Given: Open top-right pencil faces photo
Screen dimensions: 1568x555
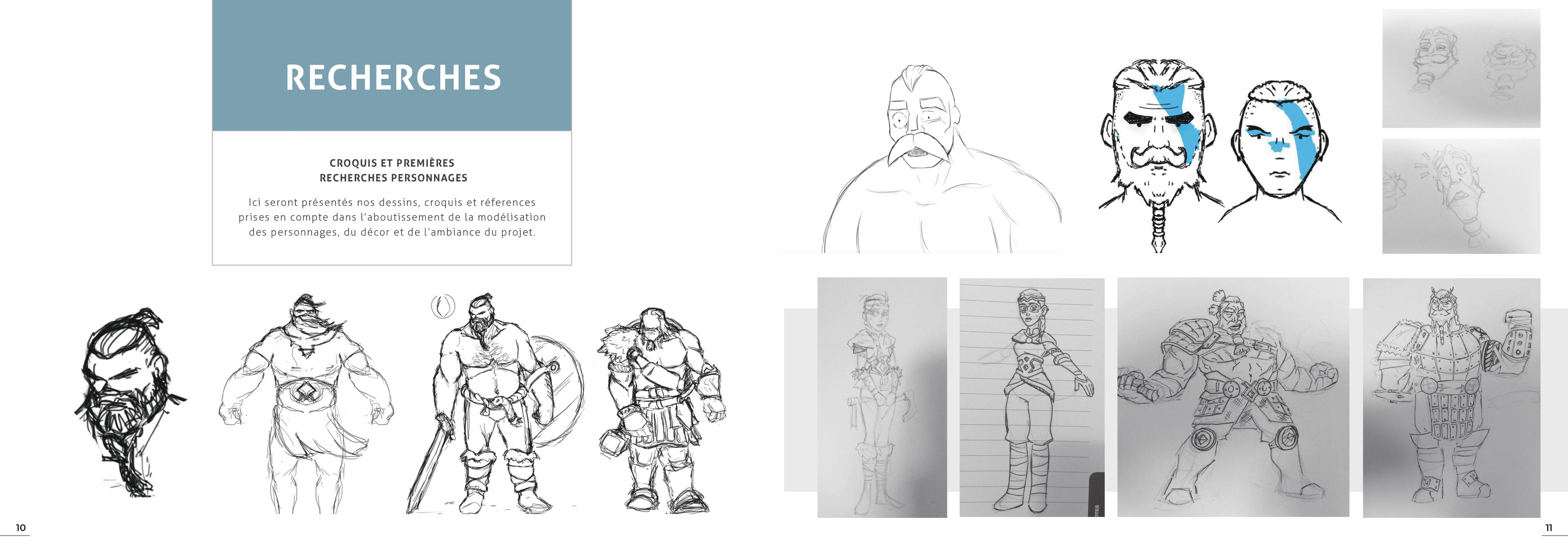Looking at the screenshot, I should 1461,68.
